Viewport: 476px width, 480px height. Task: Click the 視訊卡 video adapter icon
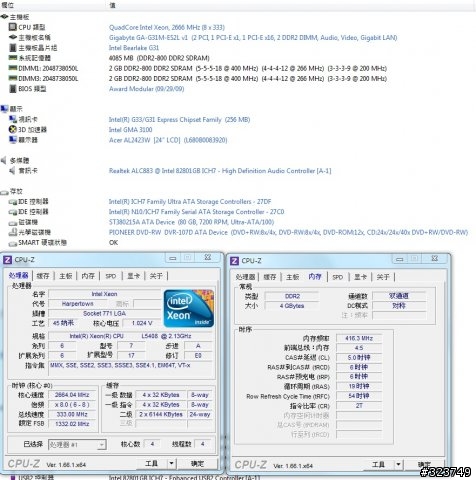click(13, 119)
